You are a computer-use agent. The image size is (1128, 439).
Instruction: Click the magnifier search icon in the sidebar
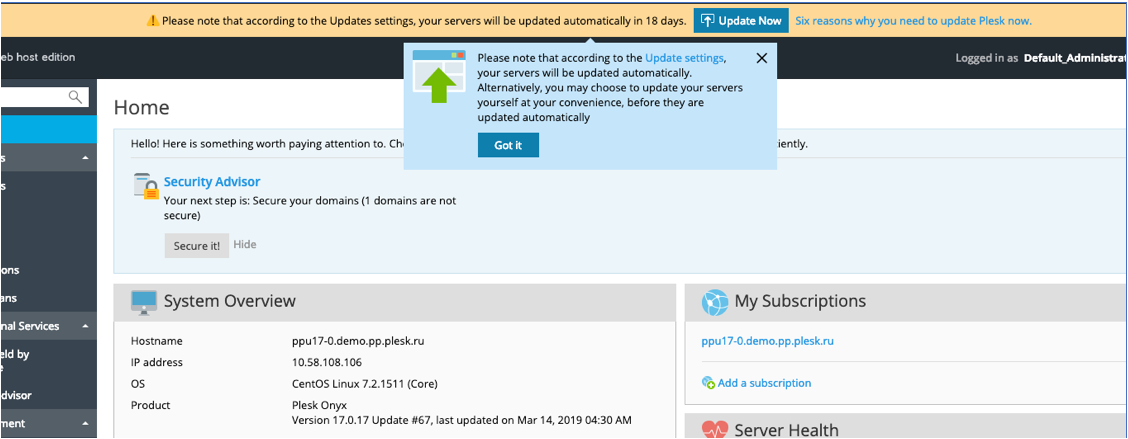point(75,96)
